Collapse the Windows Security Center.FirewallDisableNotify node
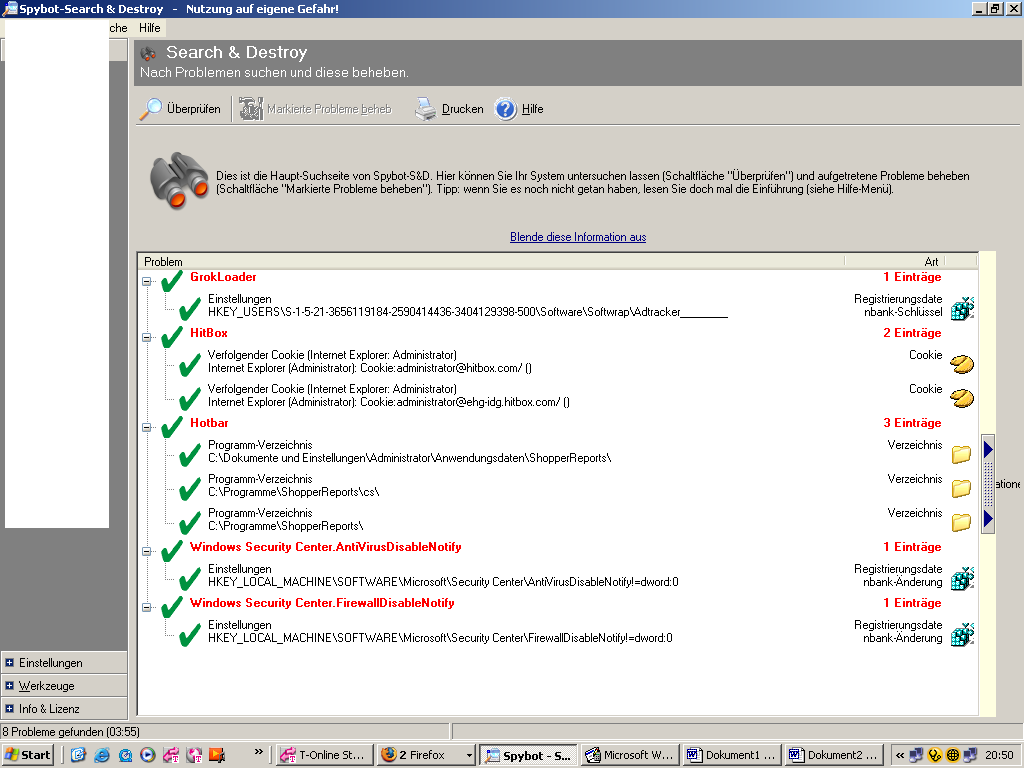The image size is (1024, 768). tap(147, 608)
